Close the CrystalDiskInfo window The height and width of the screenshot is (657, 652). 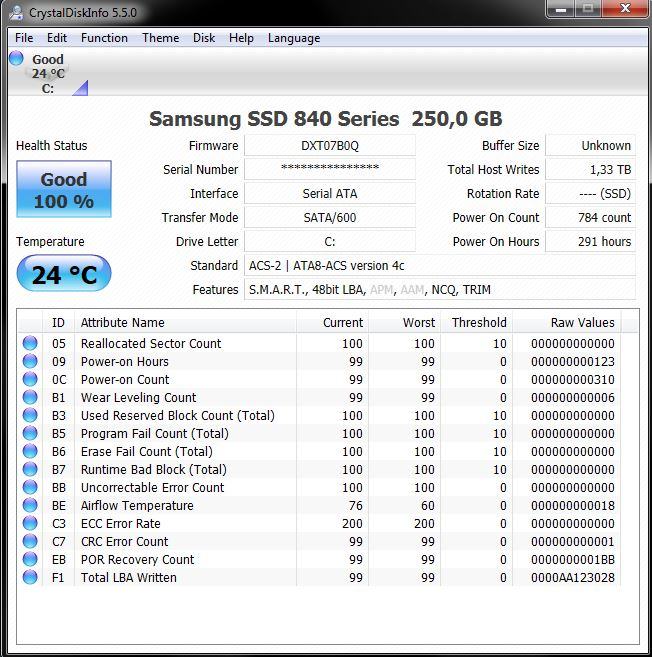625,8
